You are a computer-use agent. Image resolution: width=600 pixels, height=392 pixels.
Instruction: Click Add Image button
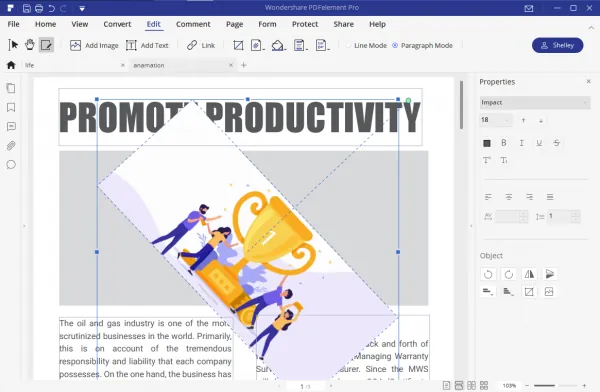[x=94, y=45]
